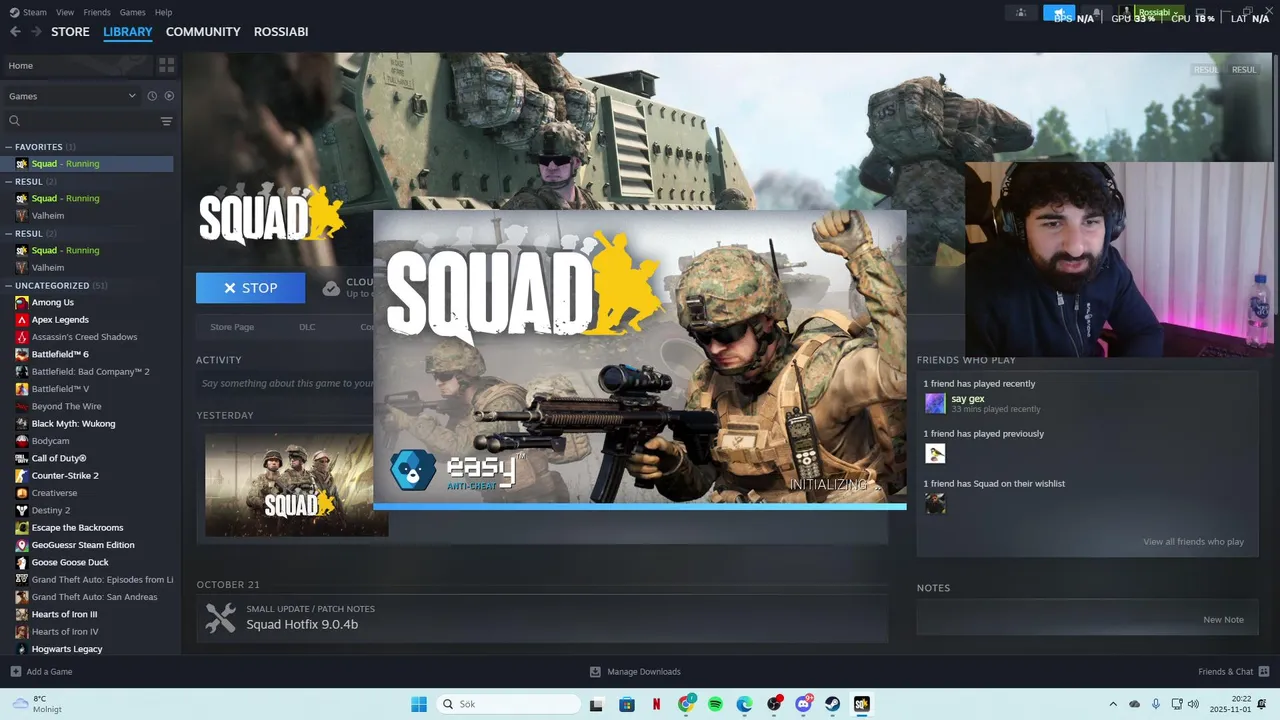Open Netflix from the taskbar

(656, 704)
